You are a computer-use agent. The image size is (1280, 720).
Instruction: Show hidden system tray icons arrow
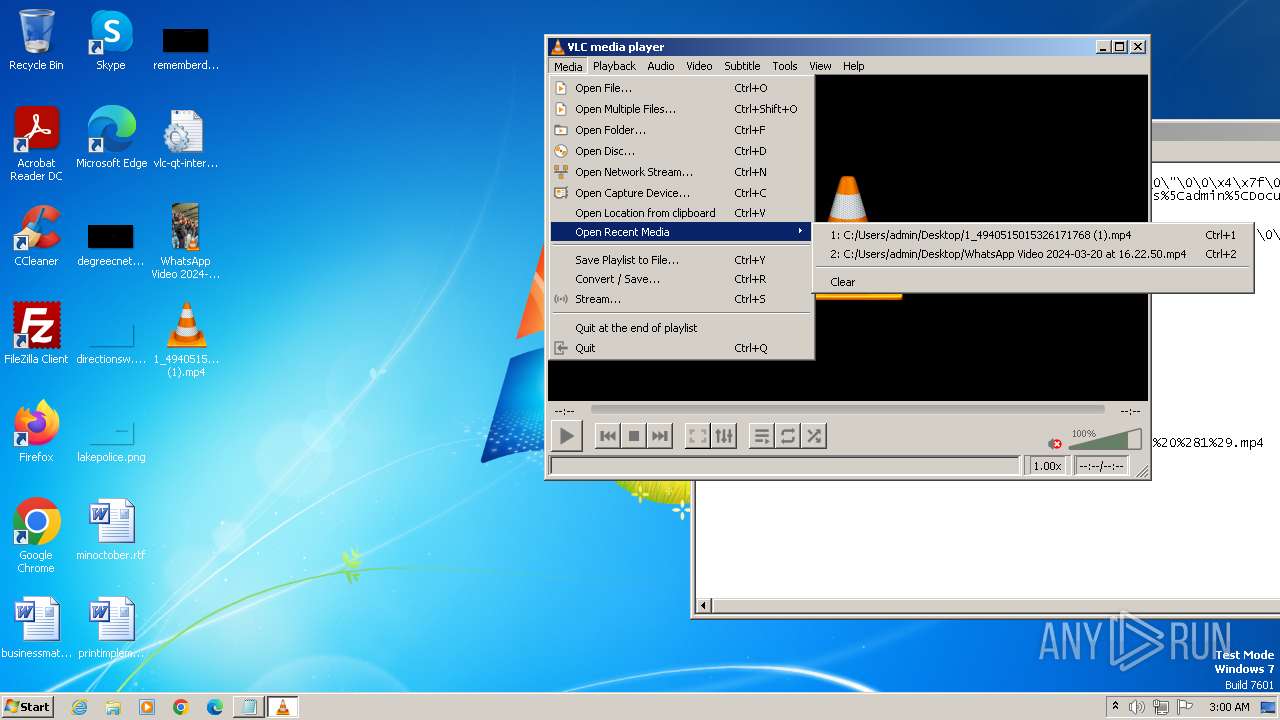[x=1115, y=707]
